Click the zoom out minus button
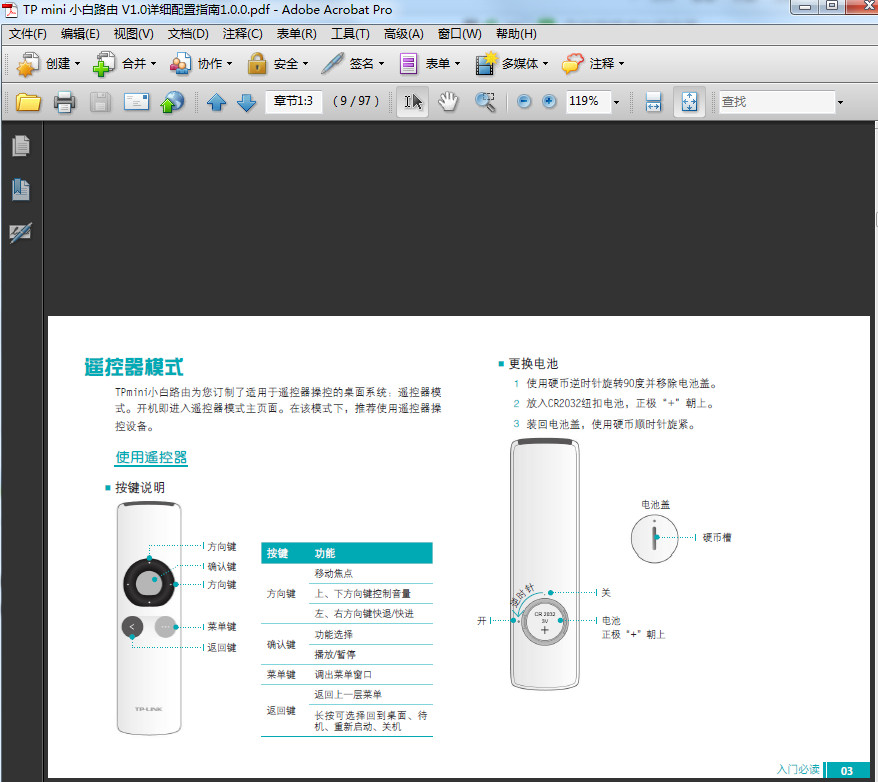This screenshot has width=878, height=782. (524, 102)
